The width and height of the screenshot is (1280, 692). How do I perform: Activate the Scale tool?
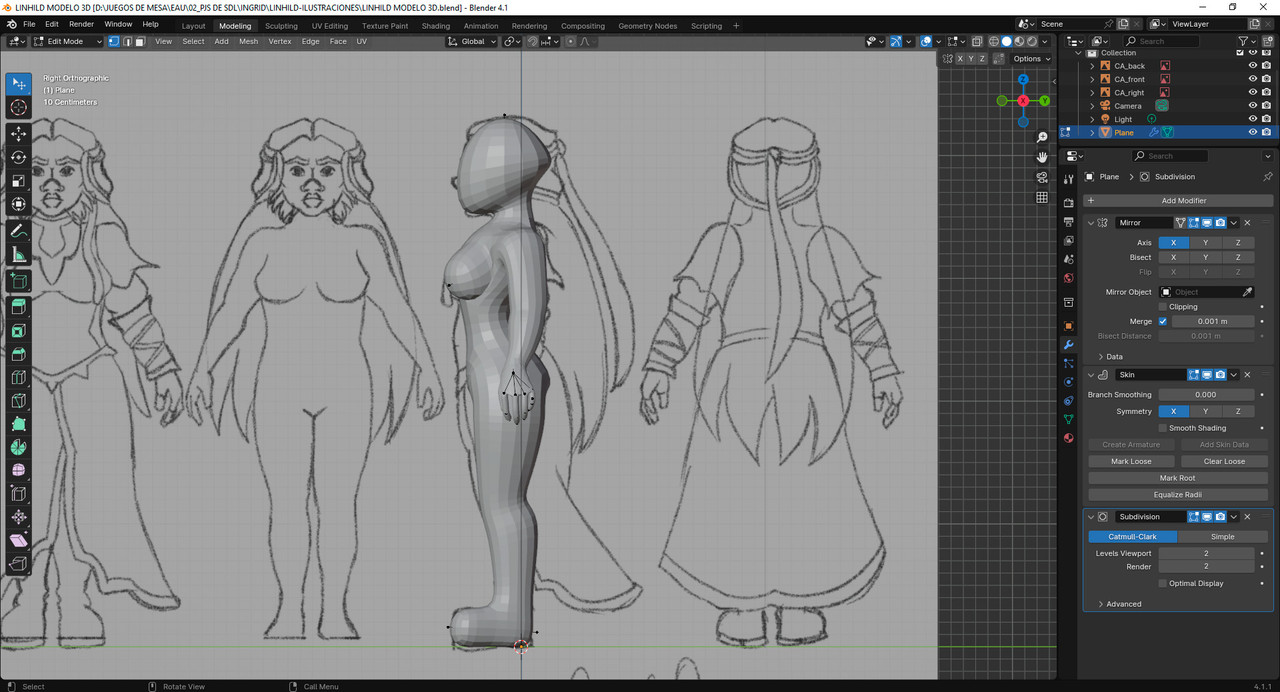click(x=18, y=181)
